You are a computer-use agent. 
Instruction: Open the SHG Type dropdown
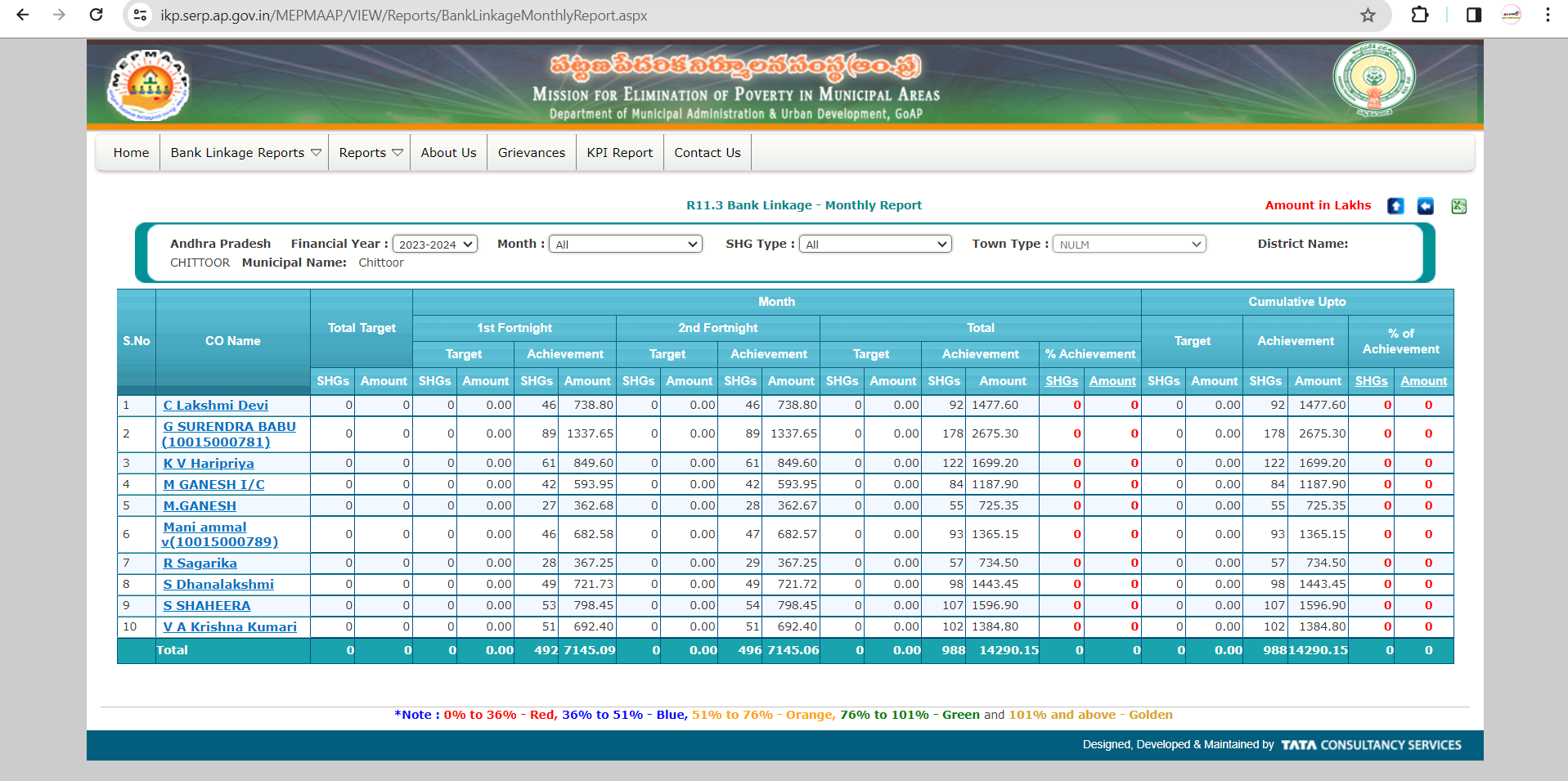(874, 243)
